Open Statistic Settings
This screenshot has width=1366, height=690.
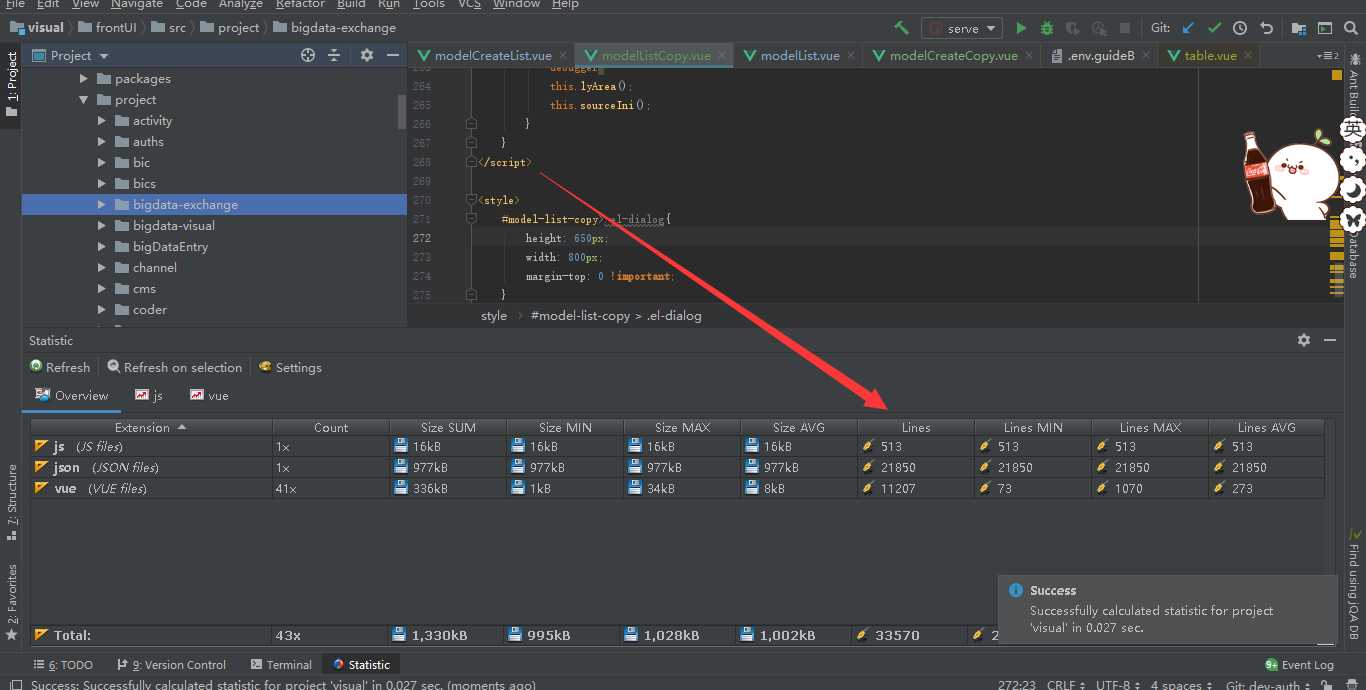point(290,367)
